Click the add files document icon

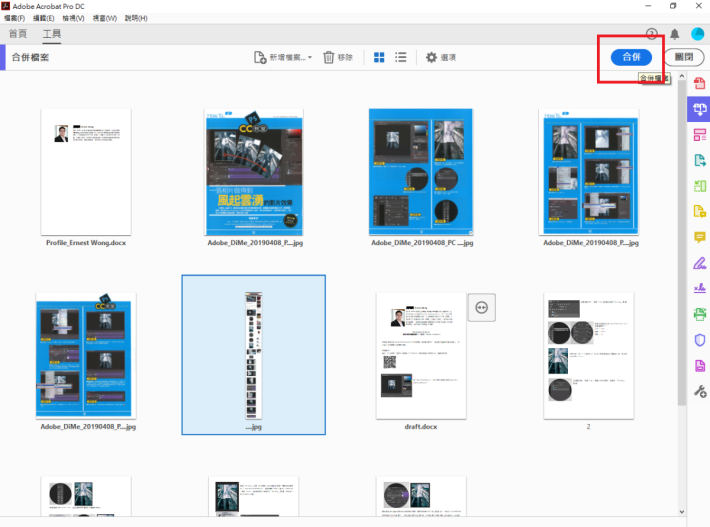click(260, 57)
